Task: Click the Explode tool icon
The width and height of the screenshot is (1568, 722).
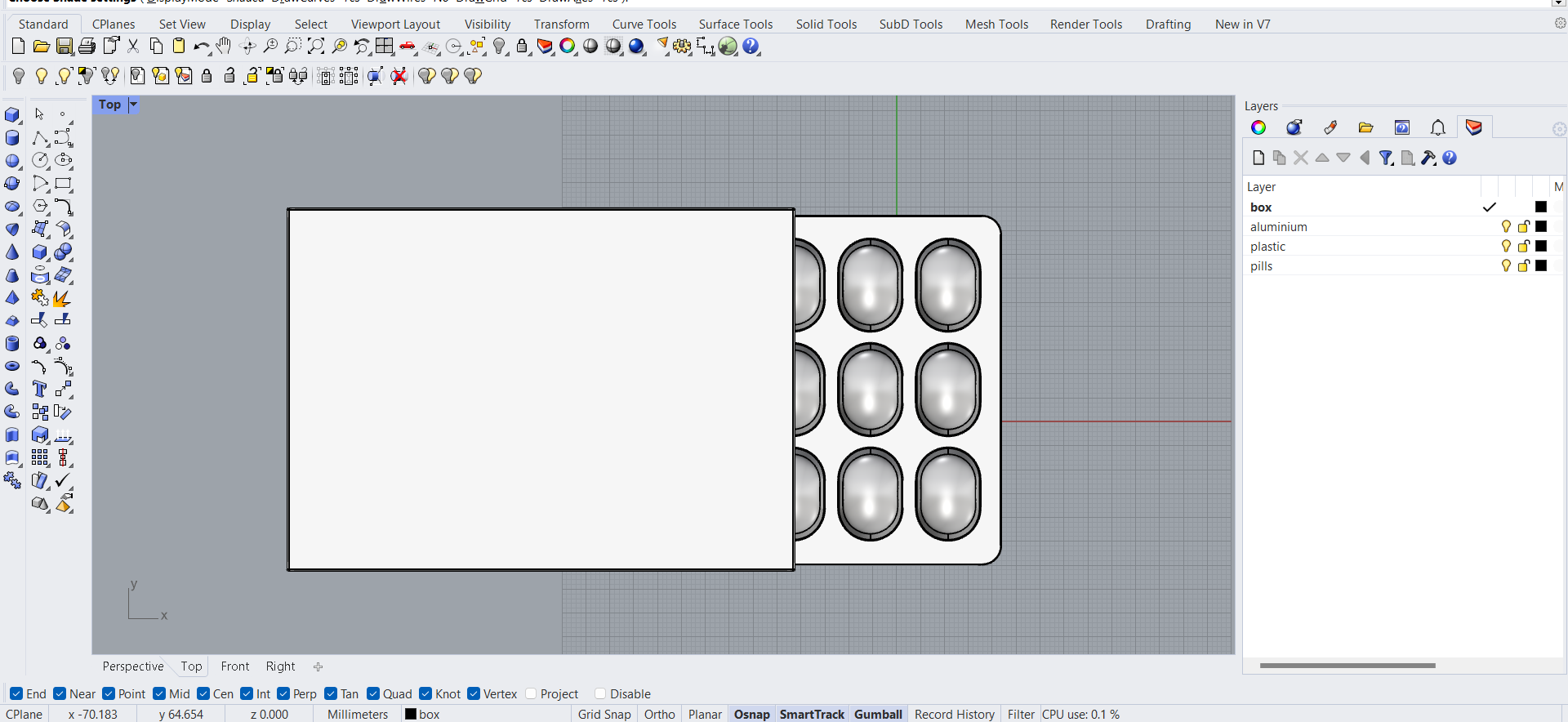Action: coord(62,298)
